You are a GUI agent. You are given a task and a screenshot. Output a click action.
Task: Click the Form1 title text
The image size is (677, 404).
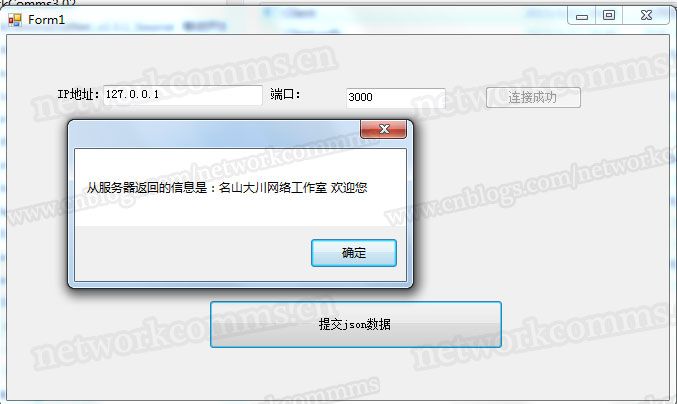click(46, 20)
